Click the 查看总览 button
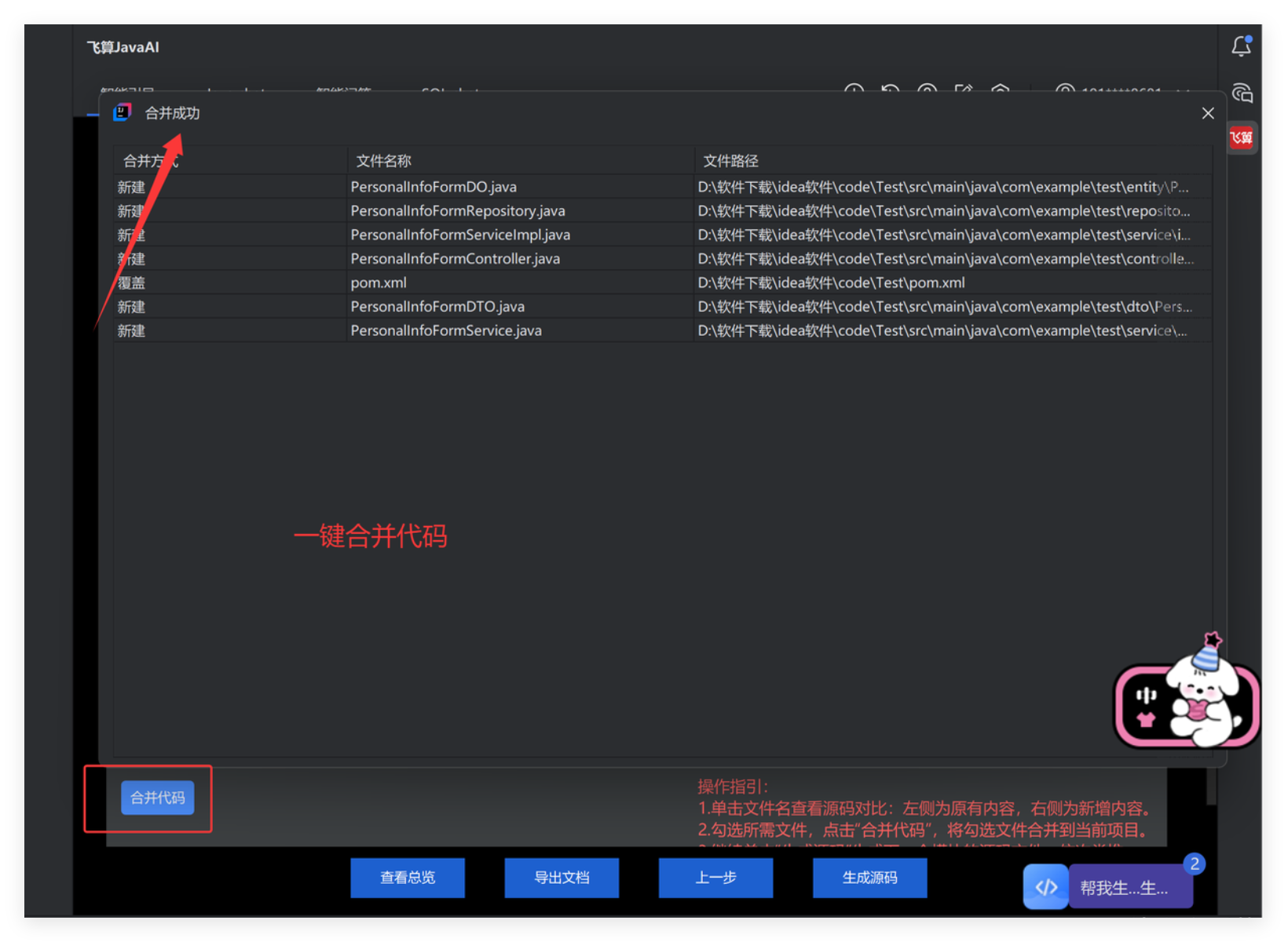 click(x=408, y=878)
